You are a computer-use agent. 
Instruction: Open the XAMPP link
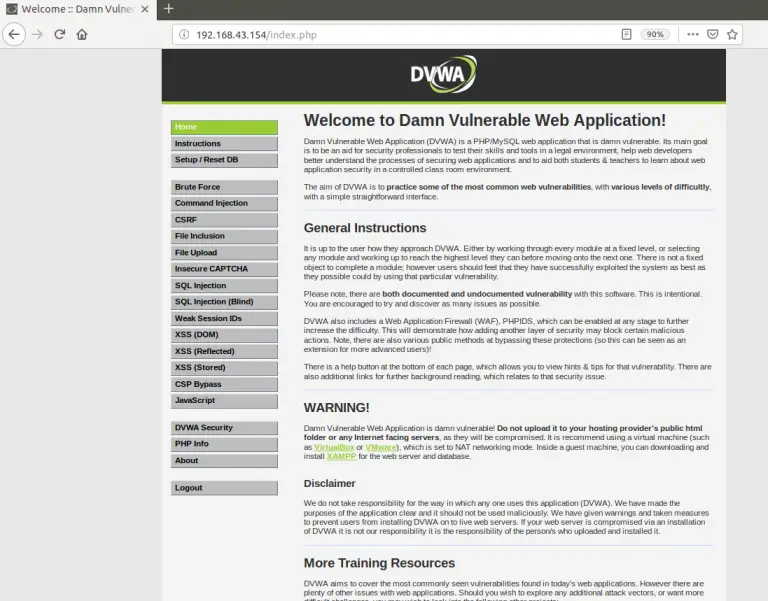[x=340, y=456]
